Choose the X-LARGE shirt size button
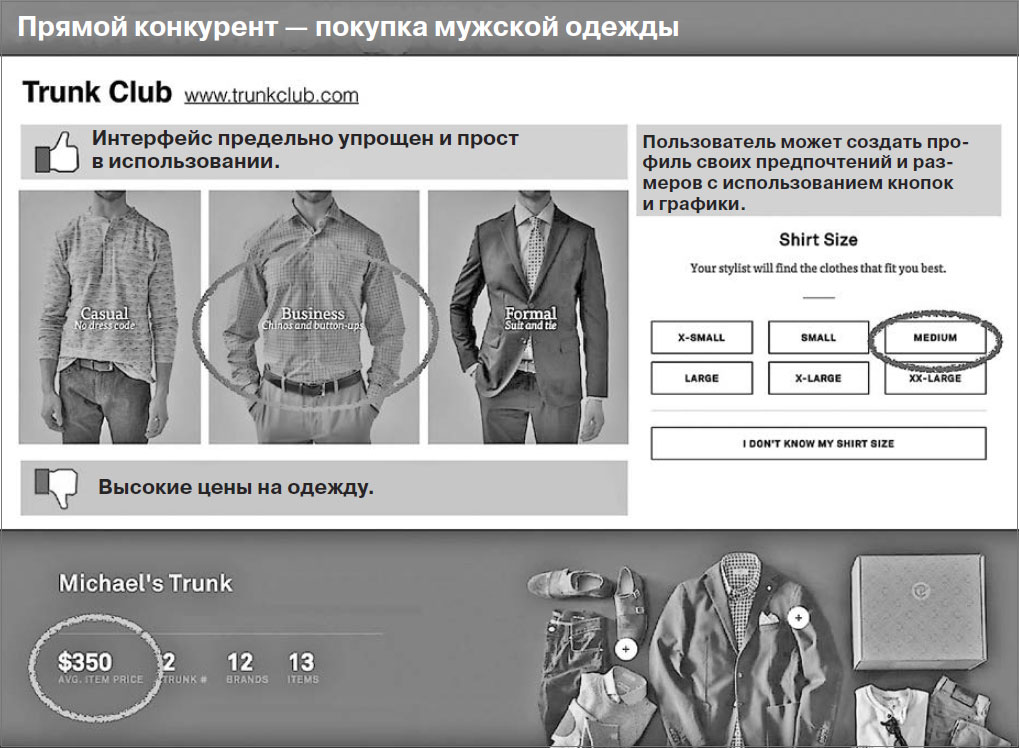The image size is (1019, 748). point(818,378)
